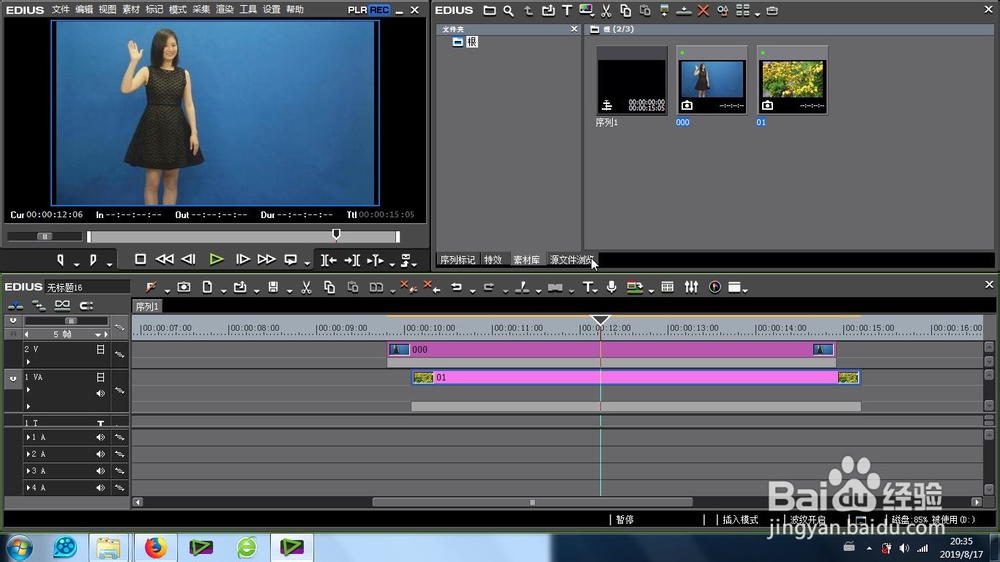Open the bin view mode dropdown
Screen dimensions: 1000x562
click(757, 13)
